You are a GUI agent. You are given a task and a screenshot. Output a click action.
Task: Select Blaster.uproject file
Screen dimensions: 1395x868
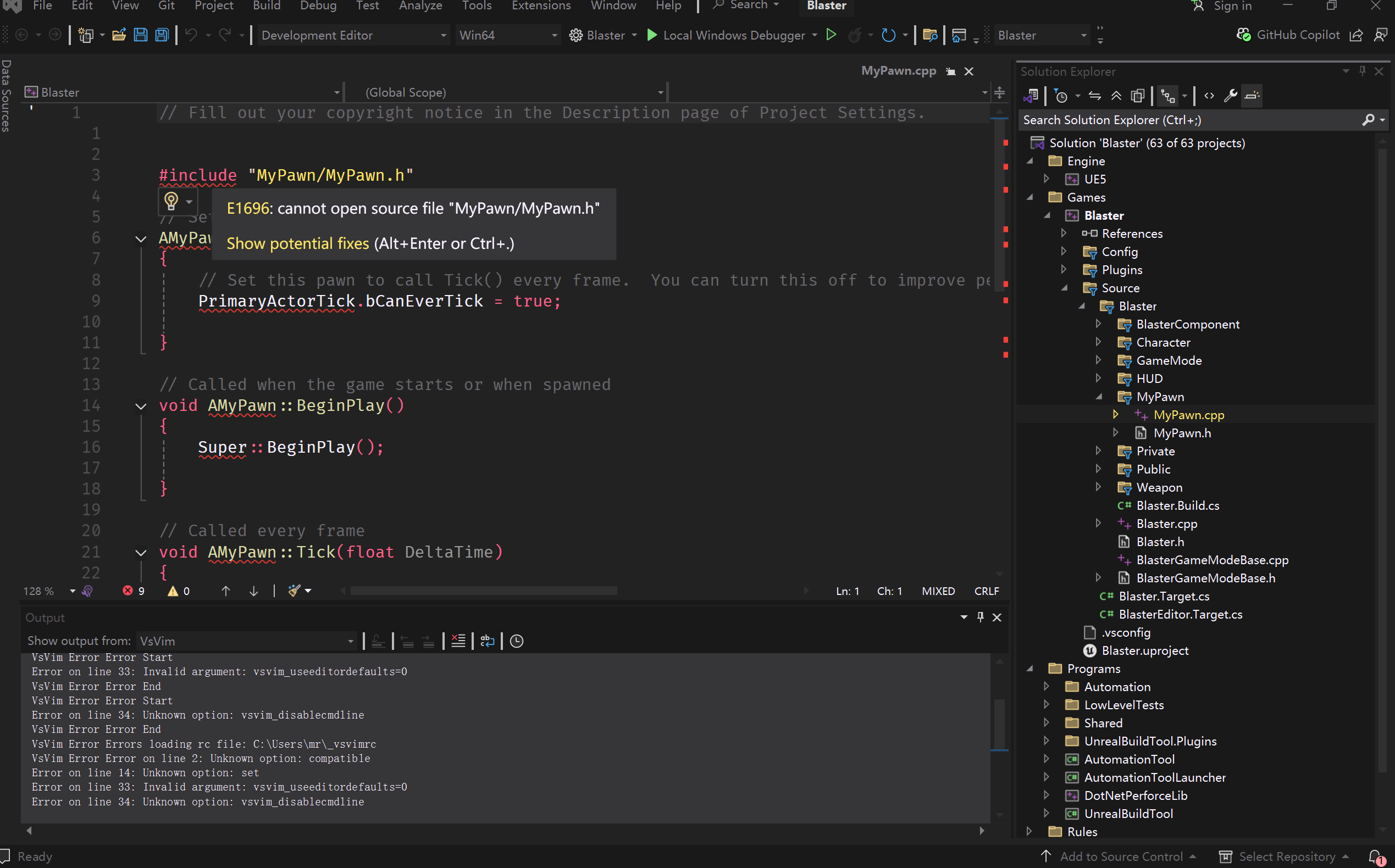(1144, 650)
